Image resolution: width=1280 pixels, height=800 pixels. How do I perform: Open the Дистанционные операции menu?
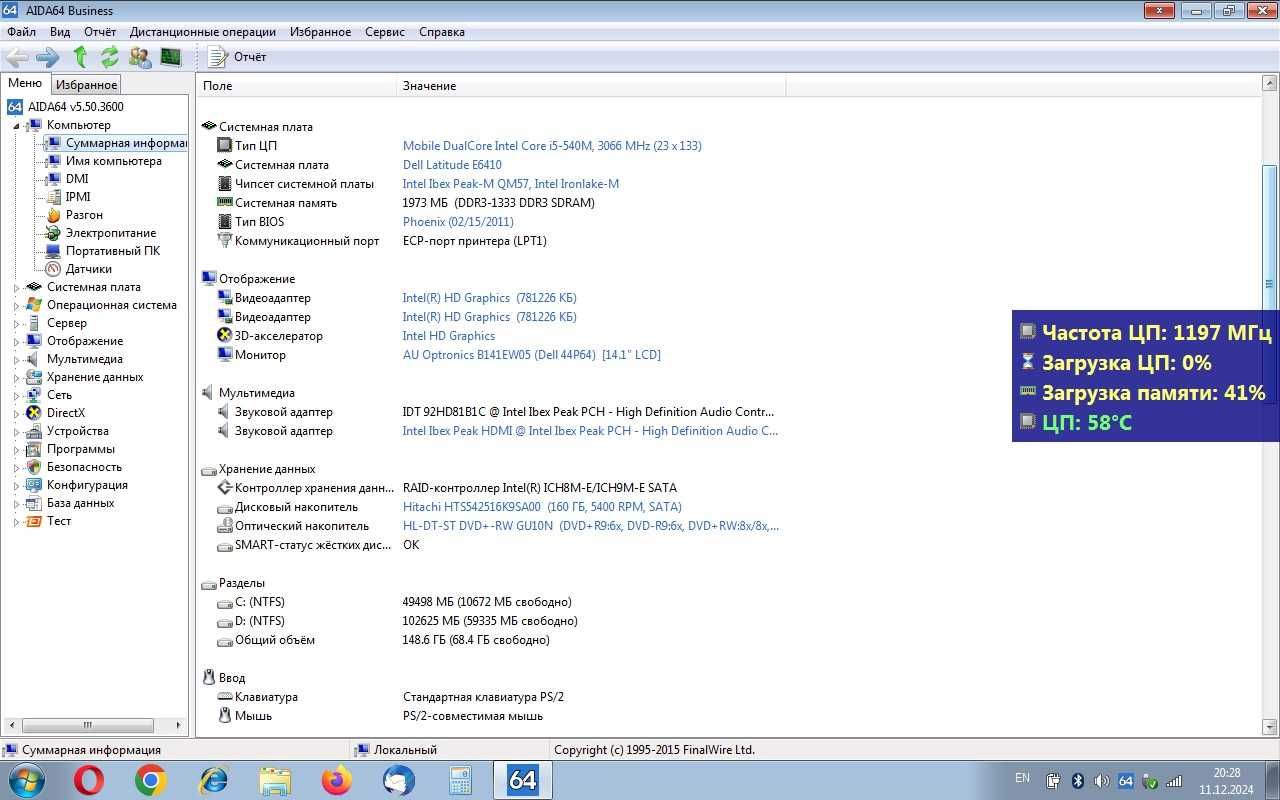[203, 32]
